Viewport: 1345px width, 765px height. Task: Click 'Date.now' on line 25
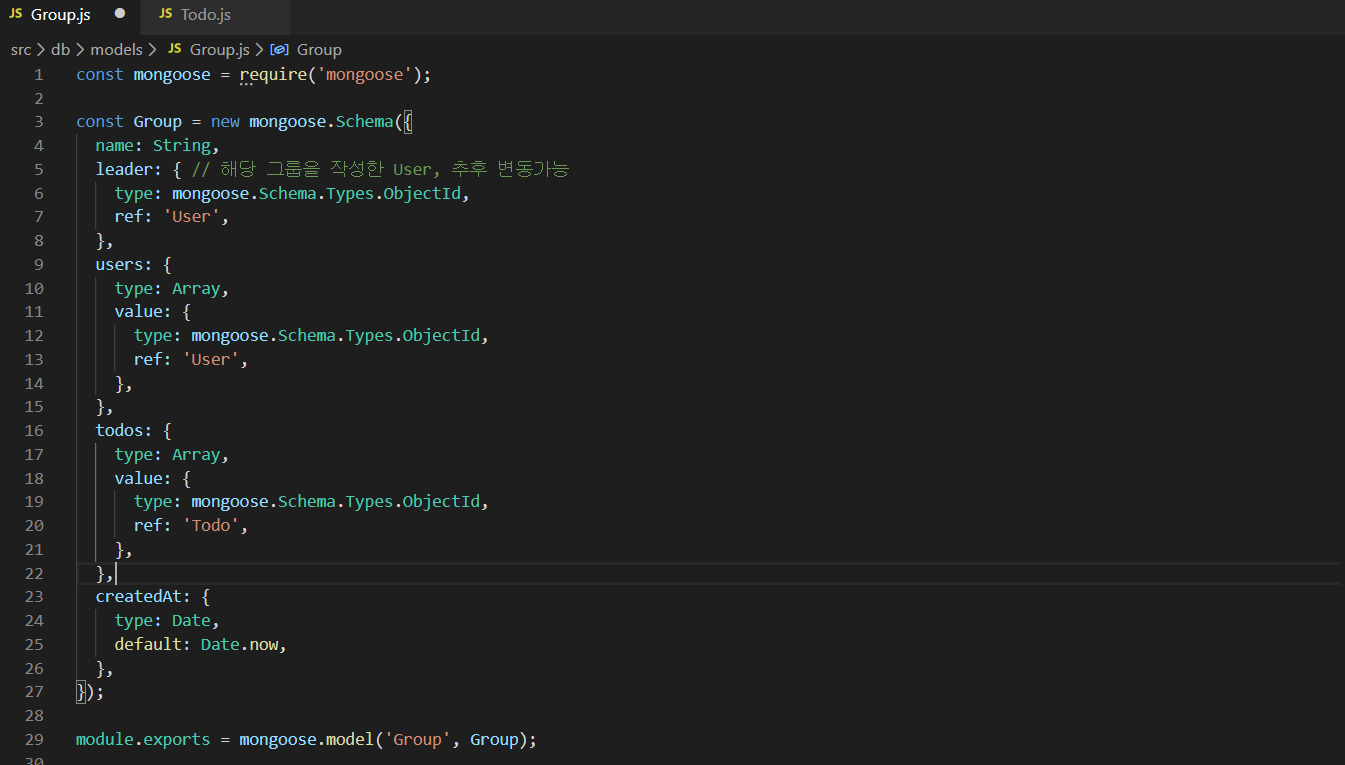pos(240,644)
